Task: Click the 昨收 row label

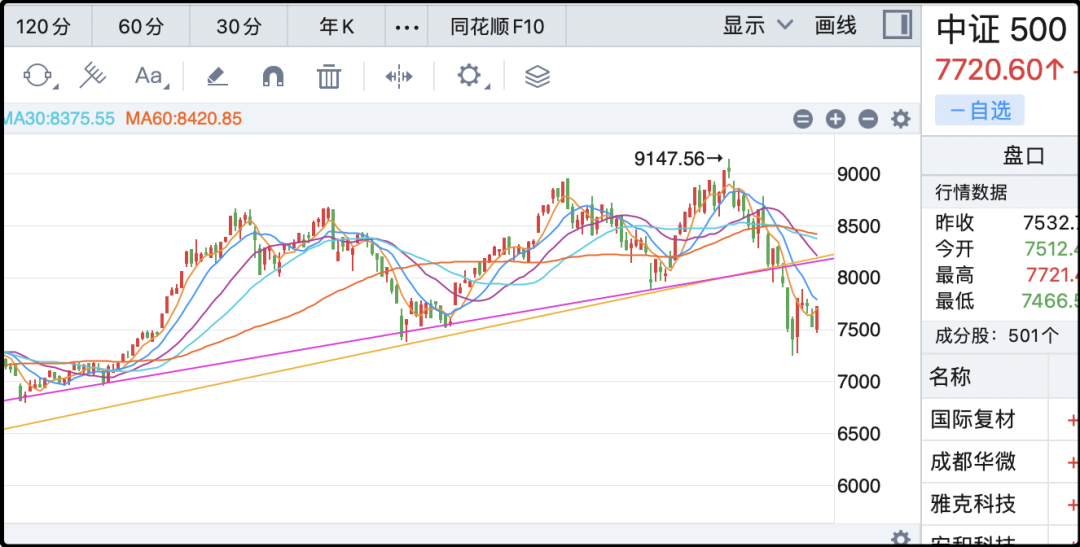Action: [x=955, y=223]
